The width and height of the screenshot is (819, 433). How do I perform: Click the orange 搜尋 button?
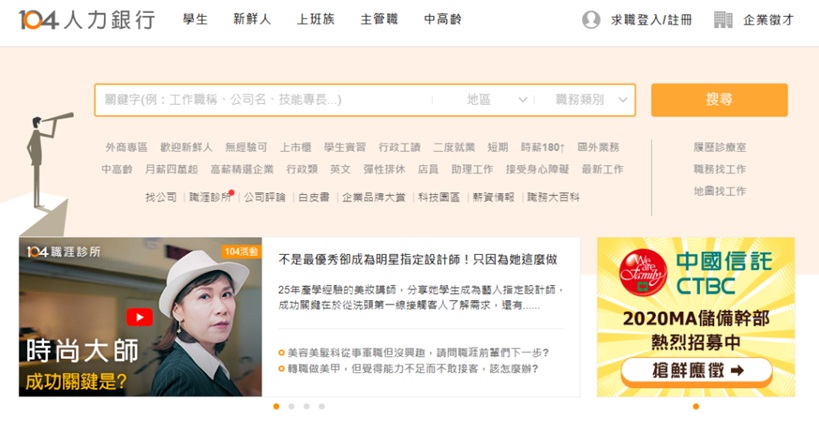[x=719, y=100]
